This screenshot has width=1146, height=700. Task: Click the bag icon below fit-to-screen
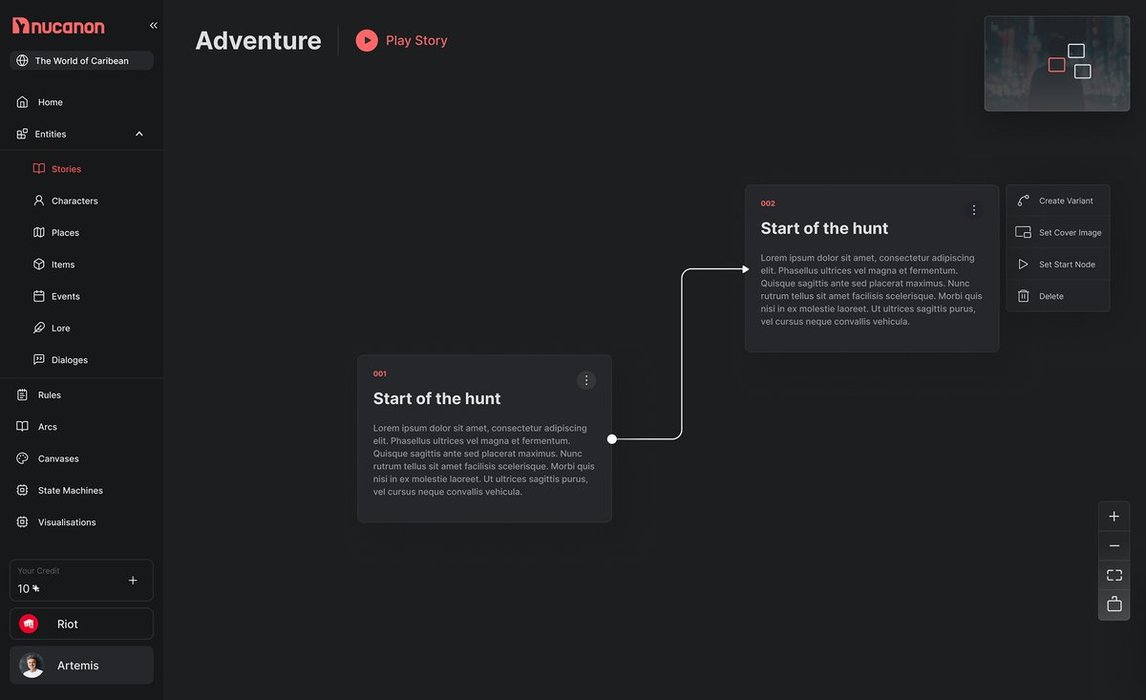(x=1114, y=604)
